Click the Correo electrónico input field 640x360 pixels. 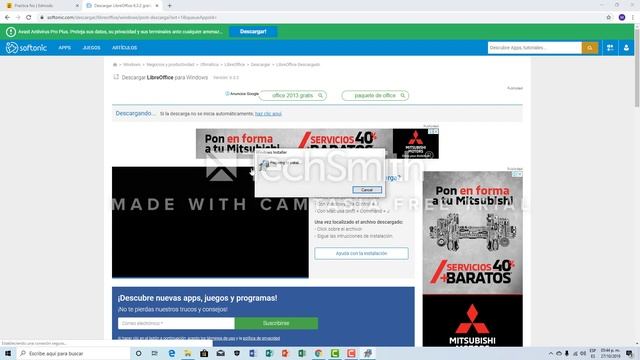coord(176,323)
